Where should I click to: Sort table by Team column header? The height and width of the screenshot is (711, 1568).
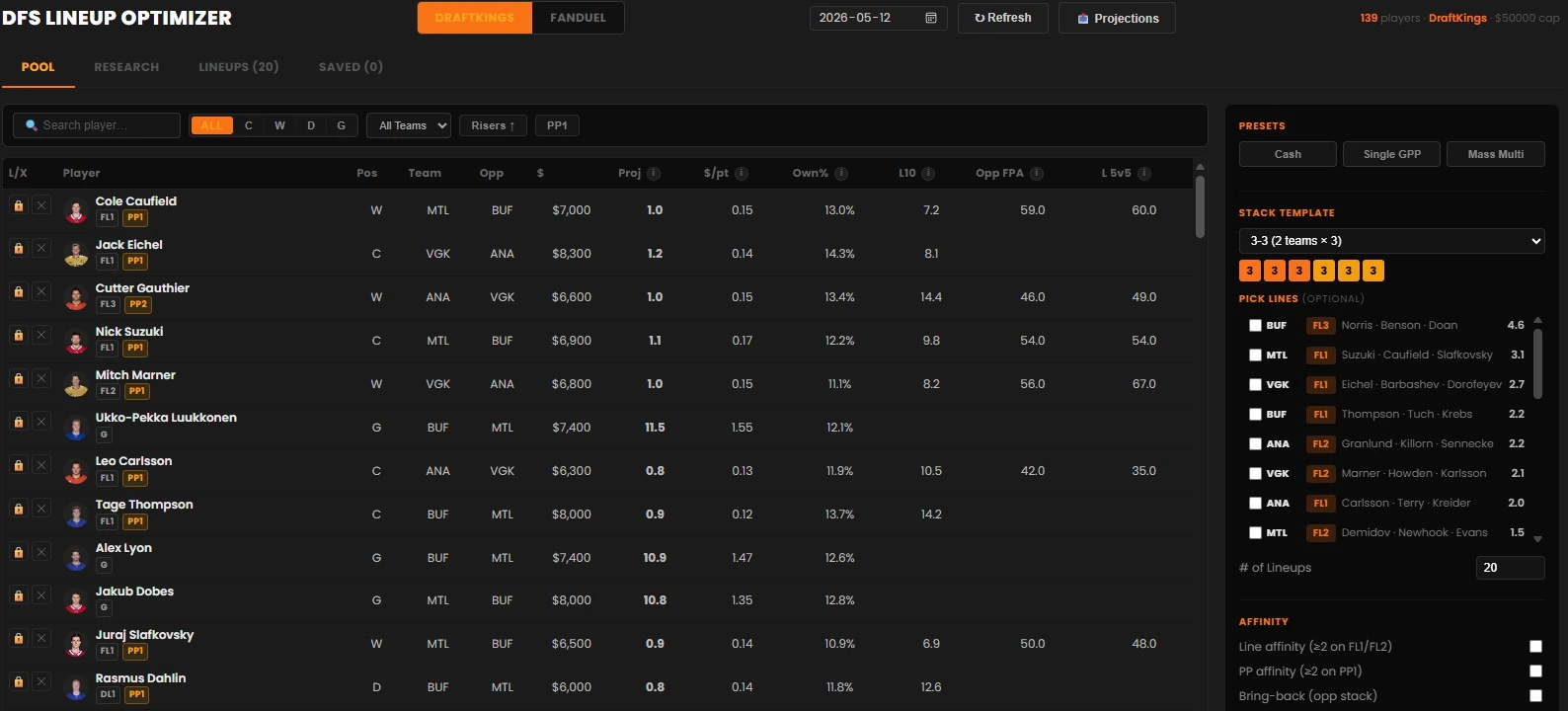pos(425,173)
